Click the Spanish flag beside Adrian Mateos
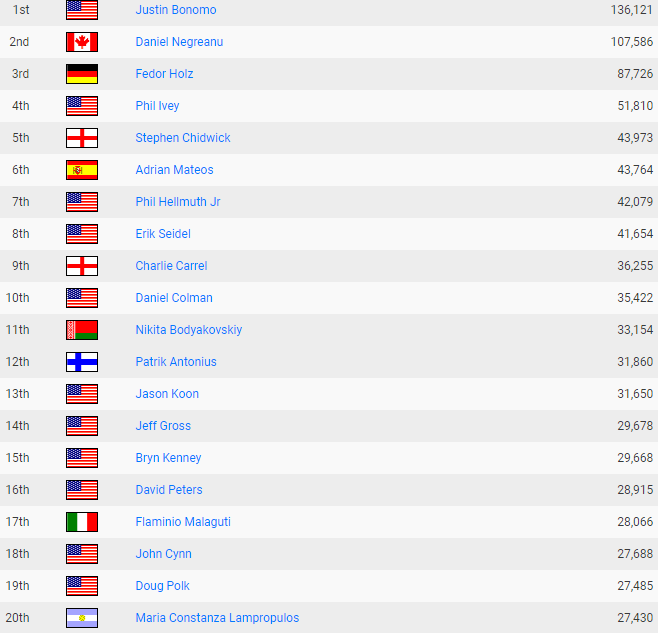Viewport: 662px width, 633px height. (82, 170)
